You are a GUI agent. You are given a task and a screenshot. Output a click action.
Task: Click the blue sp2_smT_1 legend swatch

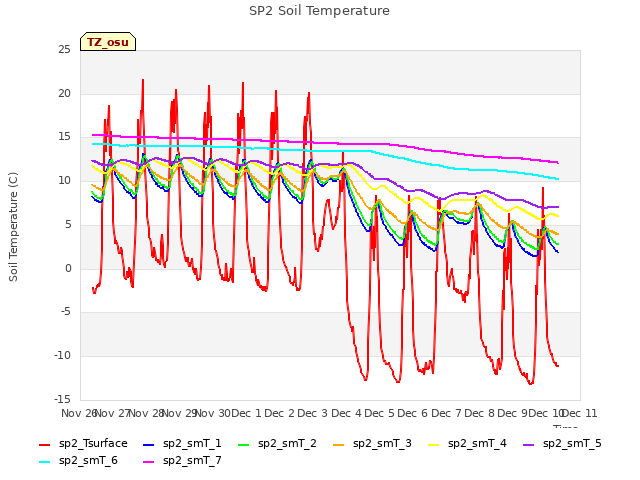[x=149, y=444]
